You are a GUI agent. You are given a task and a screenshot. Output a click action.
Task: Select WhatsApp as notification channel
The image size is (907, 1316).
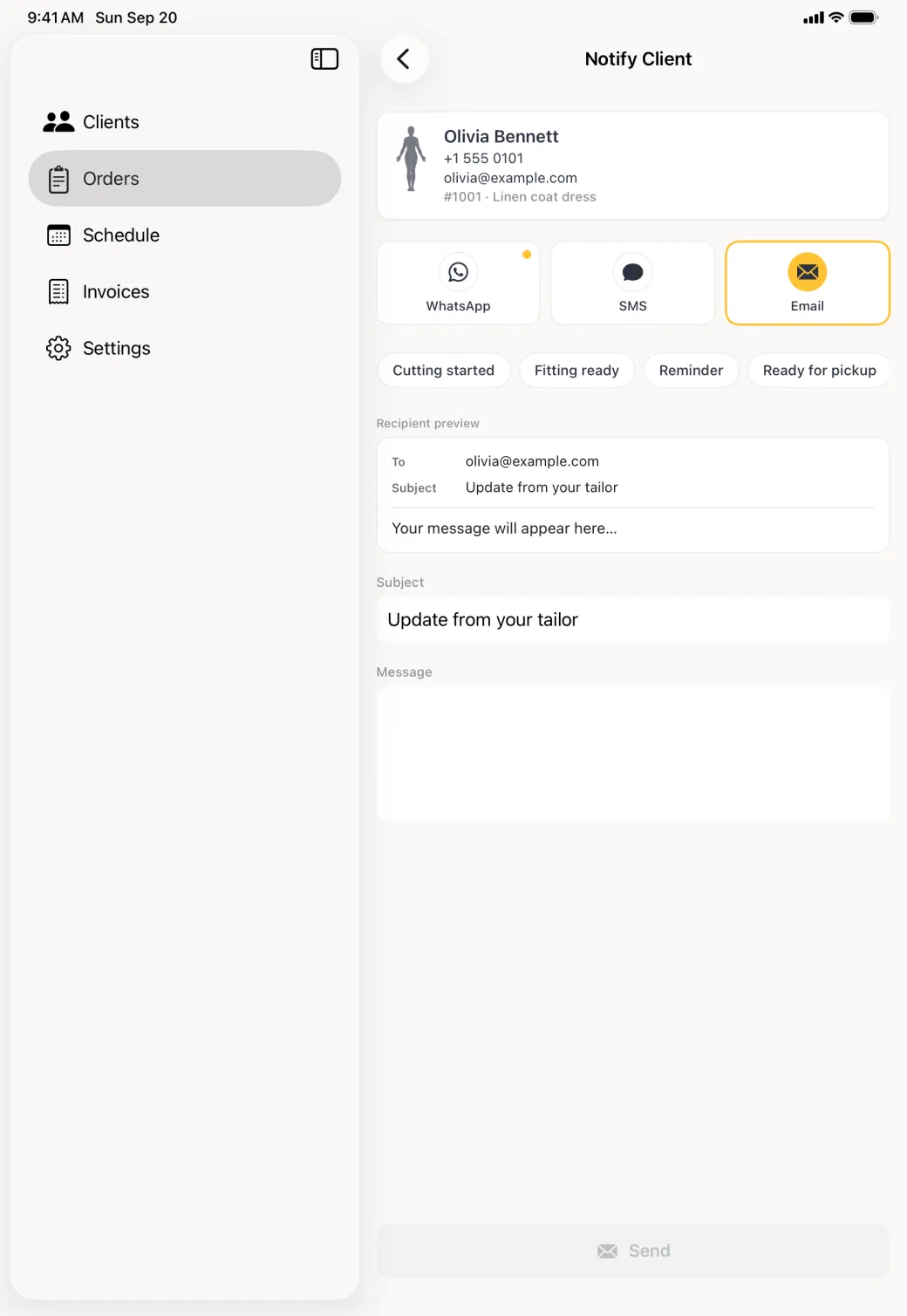(458, 283)
